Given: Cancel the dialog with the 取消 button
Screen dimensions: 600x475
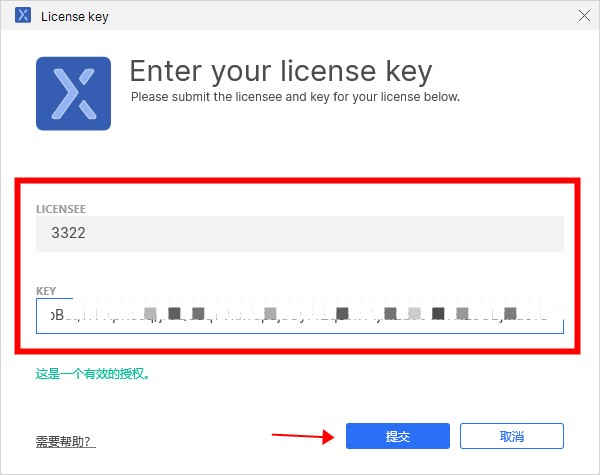Looking at the screenshot, I should click(x=512, y=436).
